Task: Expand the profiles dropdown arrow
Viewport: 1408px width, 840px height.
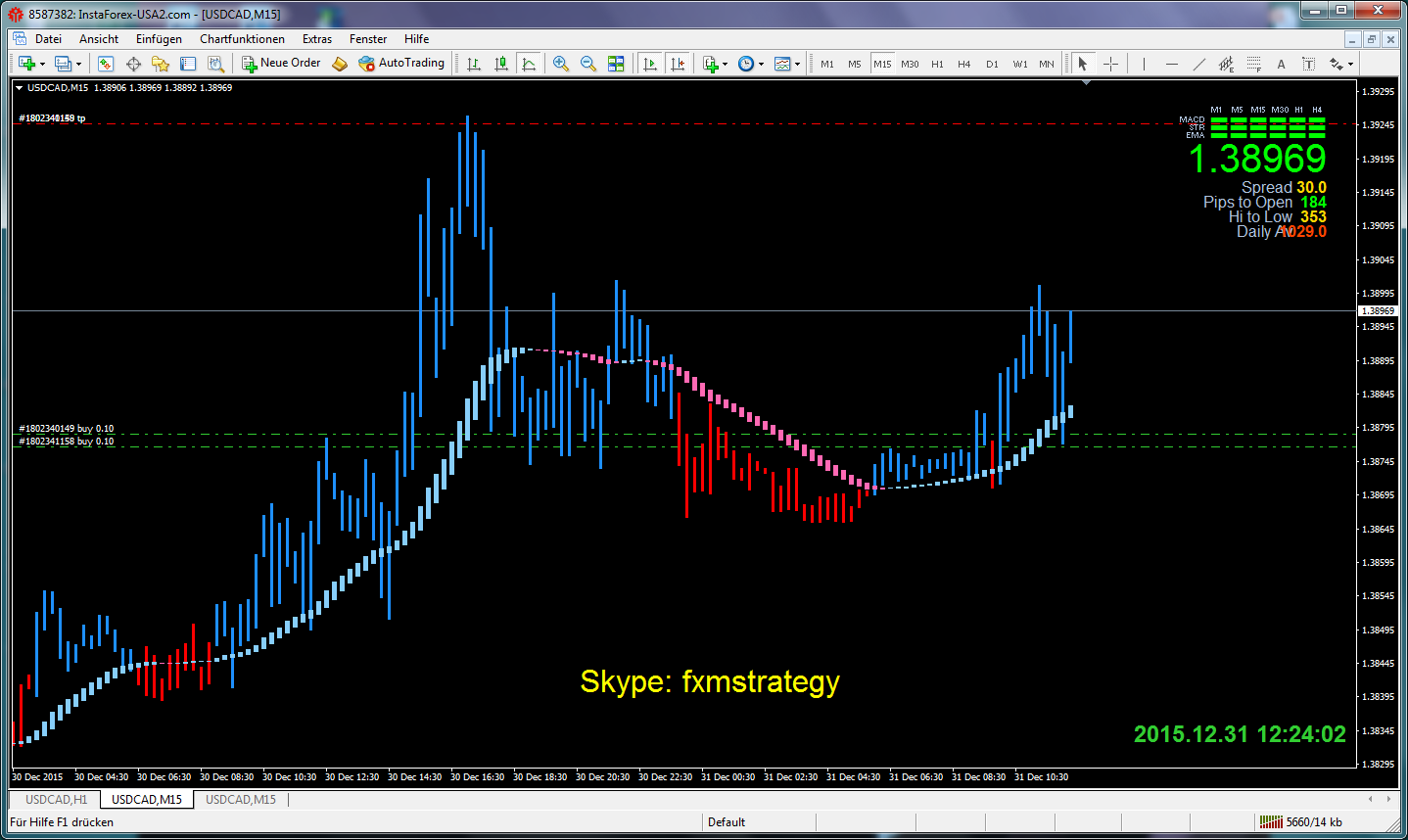Action: coord(79,65)
